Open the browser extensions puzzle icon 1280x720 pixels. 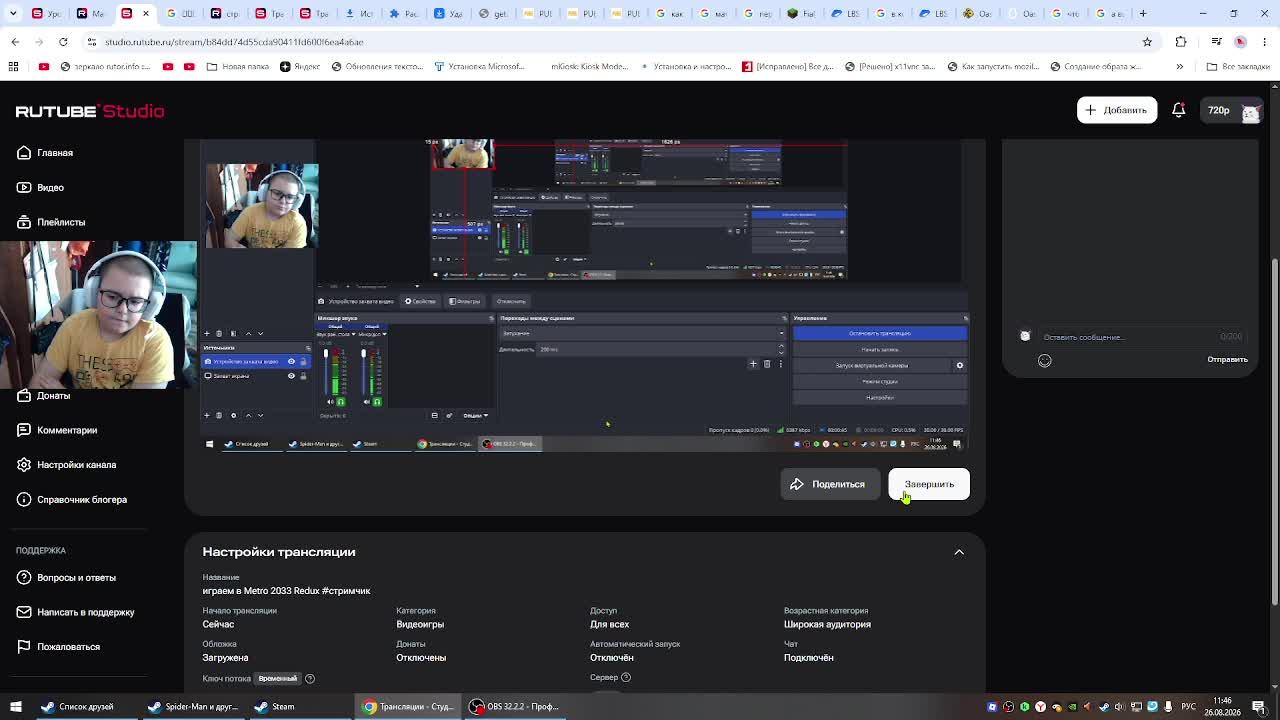[x=1181, y=42]
